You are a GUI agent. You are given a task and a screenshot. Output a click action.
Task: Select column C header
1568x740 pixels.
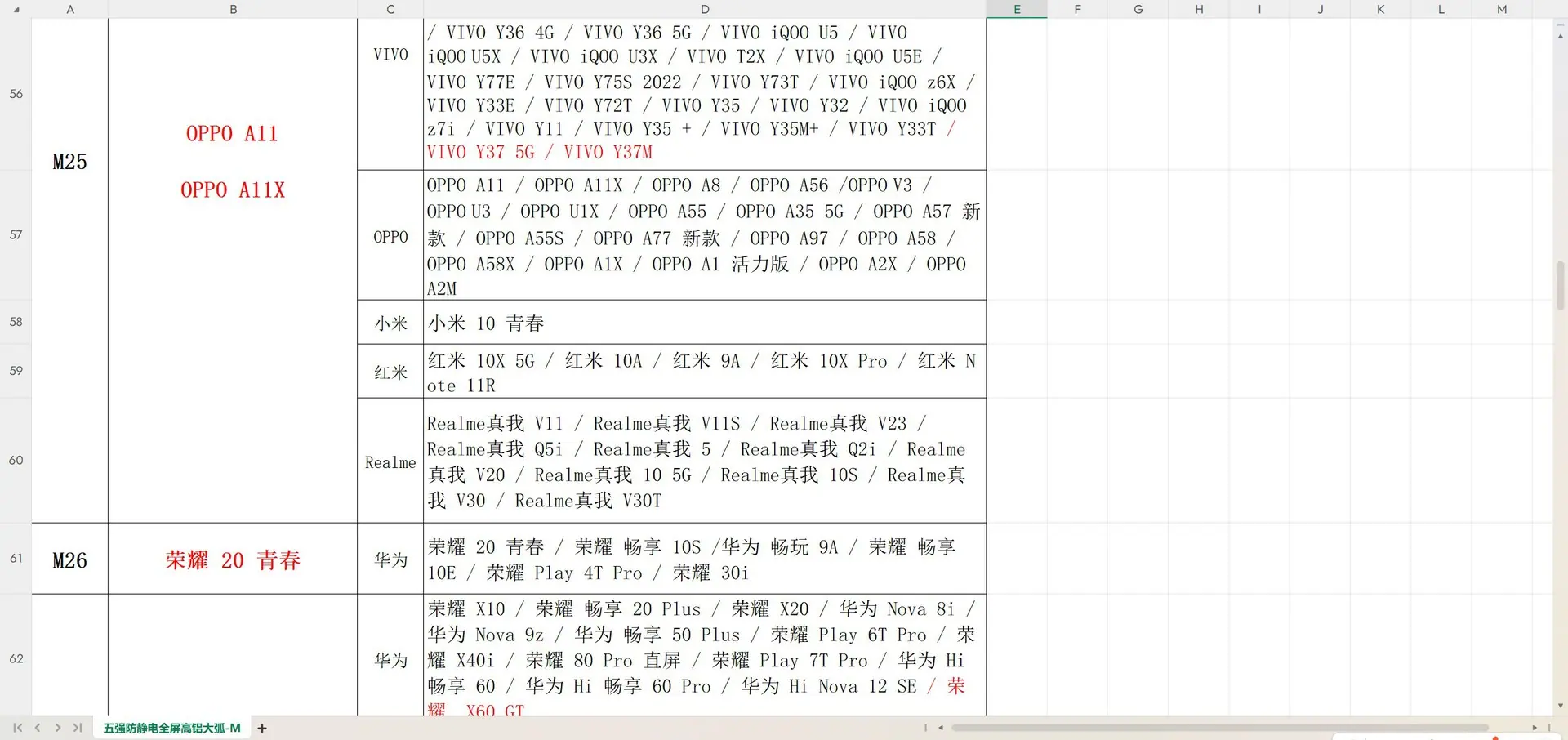(390, 9)
